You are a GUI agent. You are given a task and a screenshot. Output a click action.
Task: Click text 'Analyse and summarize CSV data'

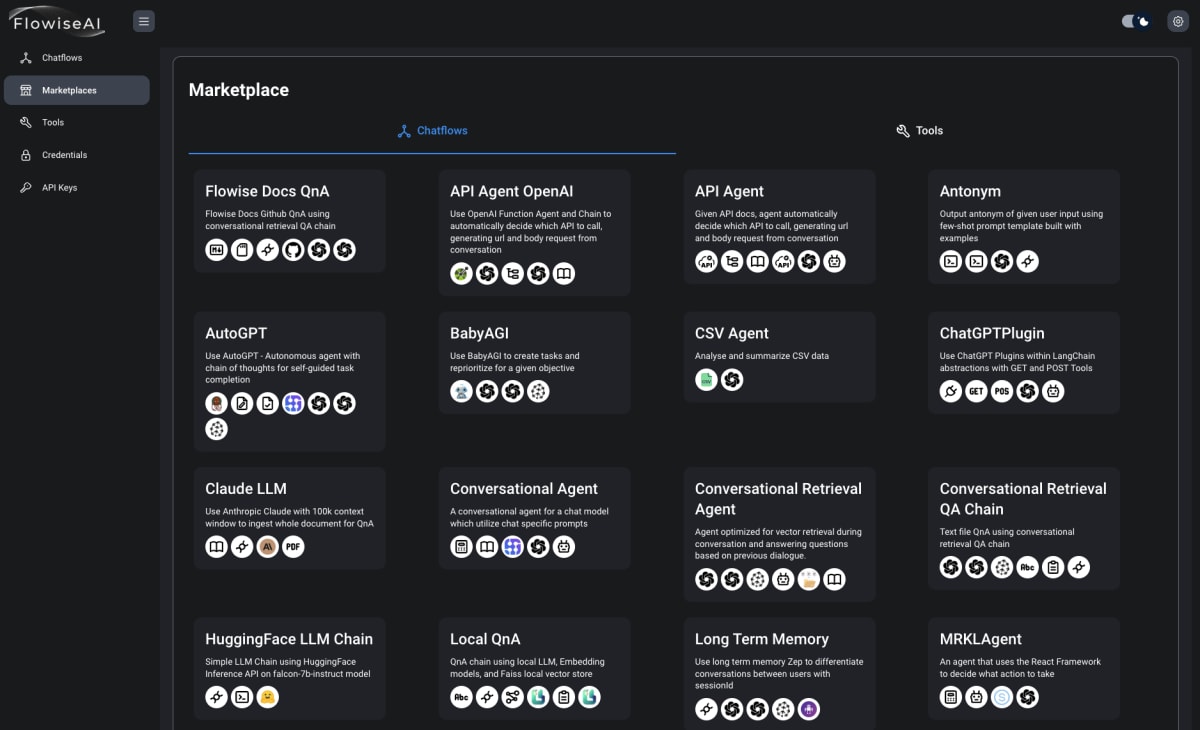pyautogui.click(x=762, y=356)
